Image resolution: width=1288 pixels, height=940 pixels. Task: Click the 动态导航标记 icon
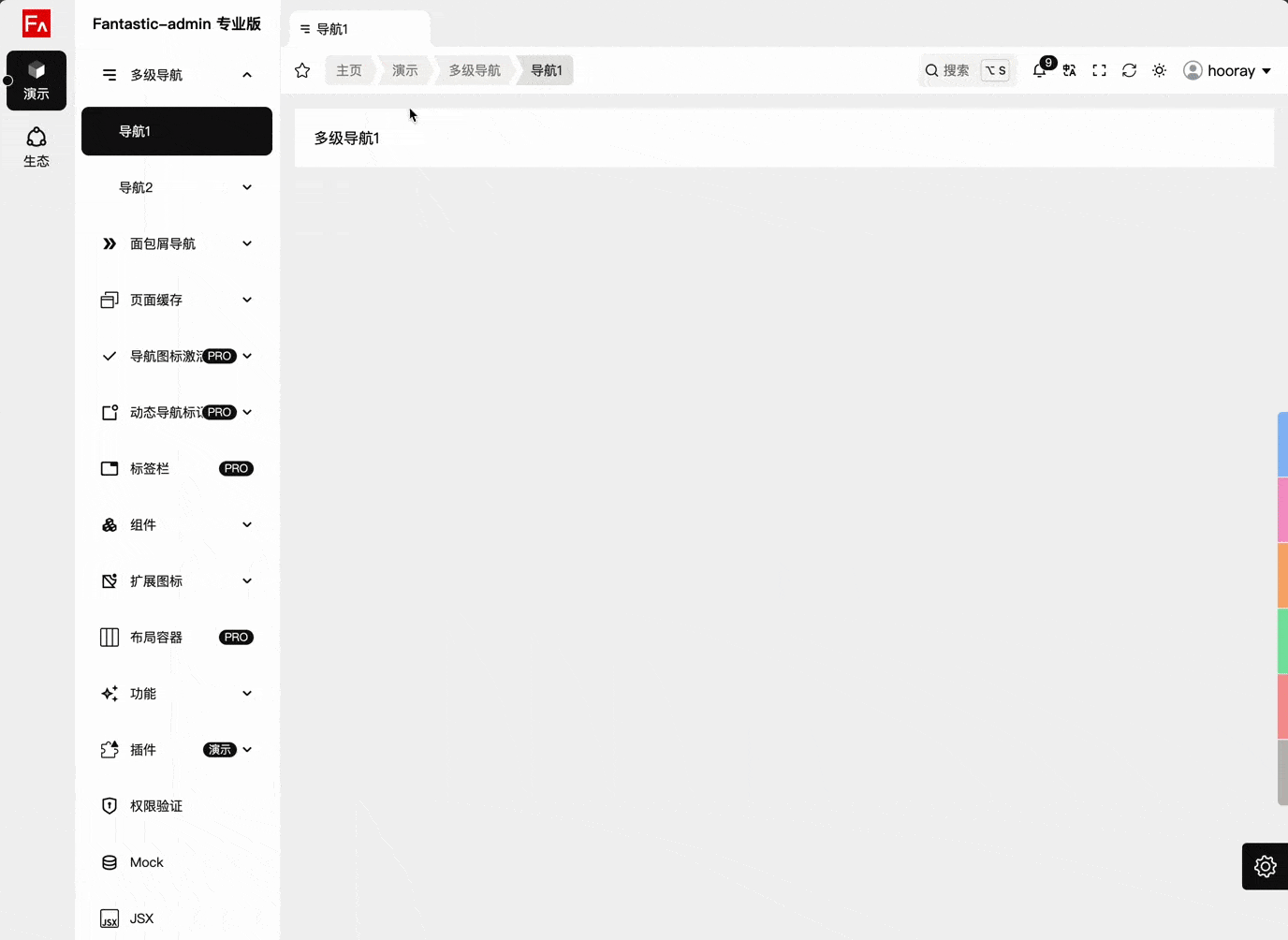coord(110,412)
